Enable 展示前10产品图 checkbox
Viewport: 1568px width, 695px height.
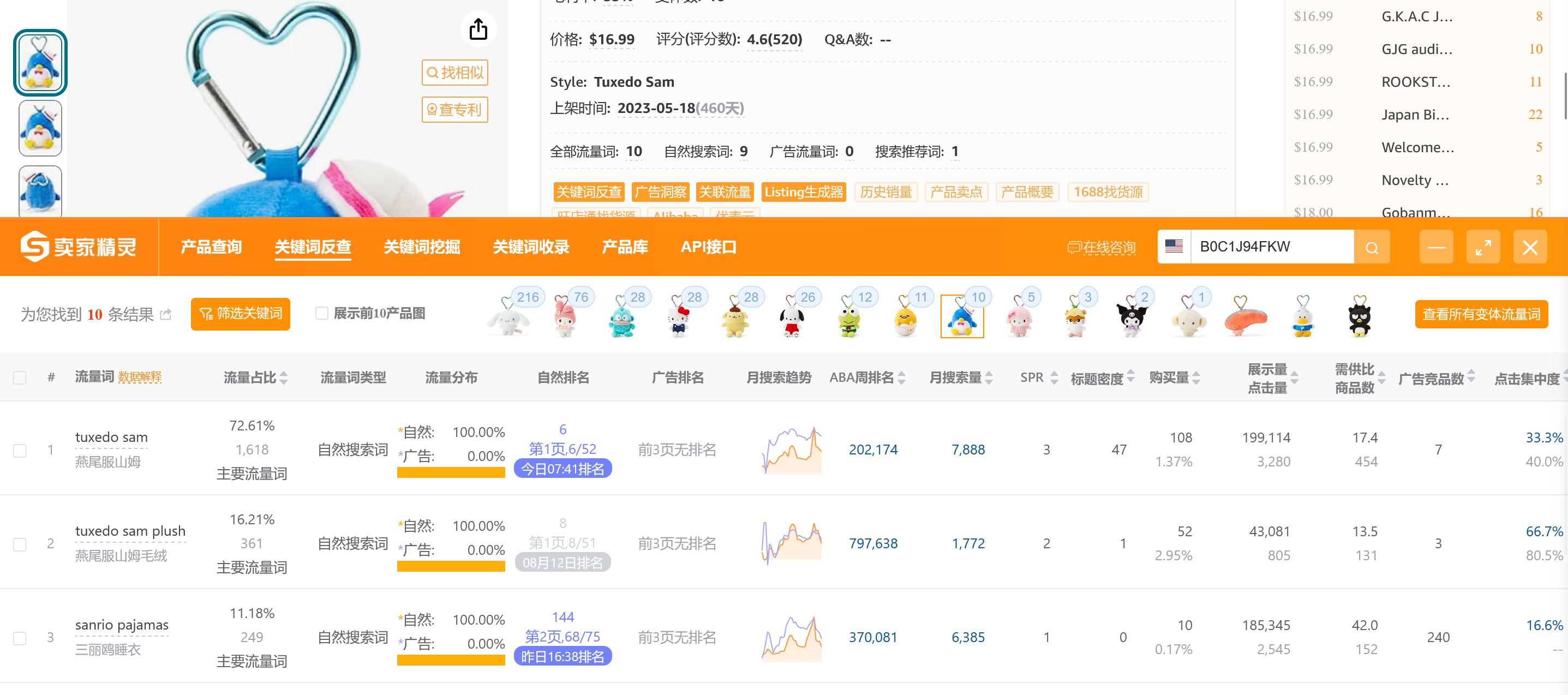click(321, 314)
